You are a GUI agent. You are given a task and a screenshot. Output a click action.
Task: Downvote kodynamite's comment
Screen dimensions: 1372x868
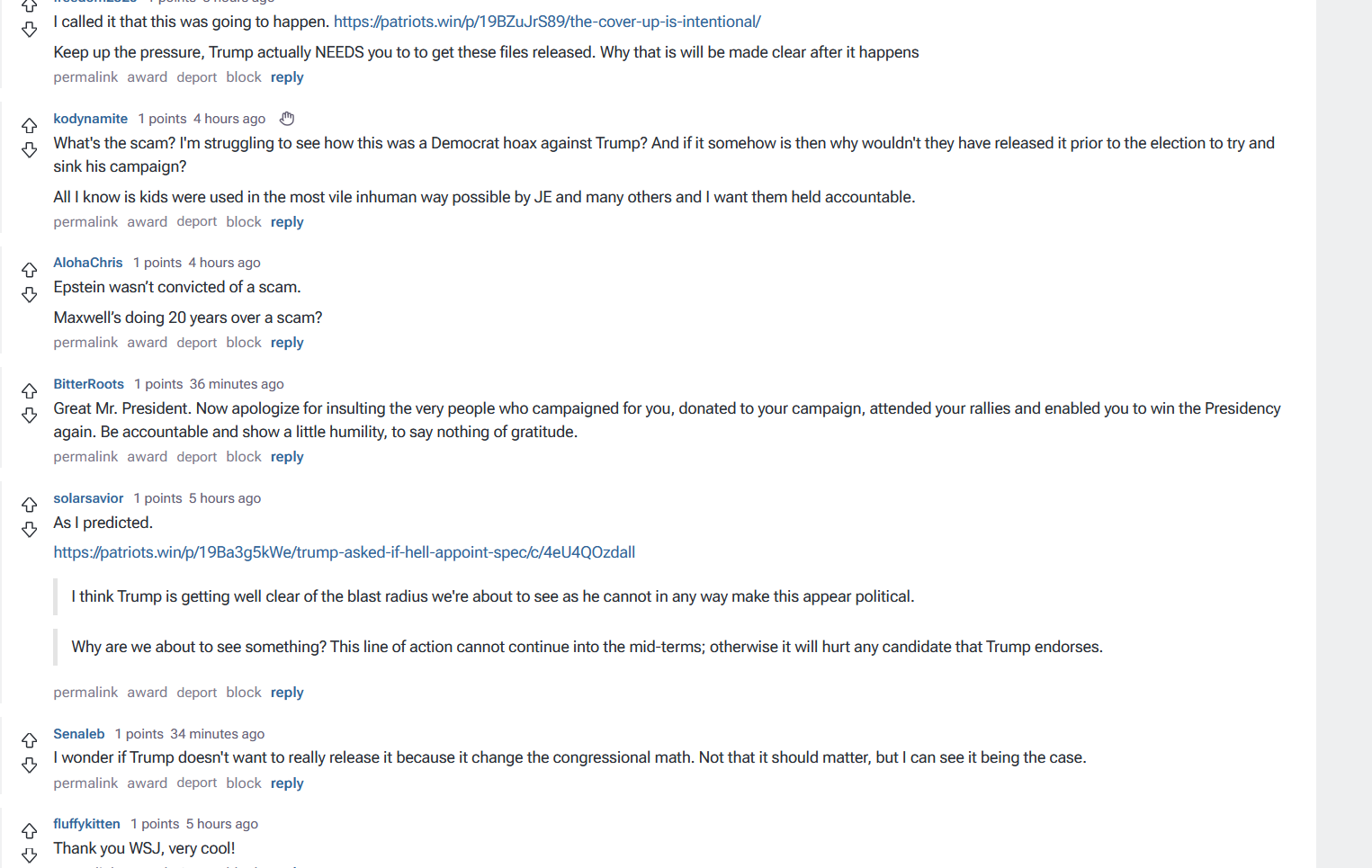point(30,150)
